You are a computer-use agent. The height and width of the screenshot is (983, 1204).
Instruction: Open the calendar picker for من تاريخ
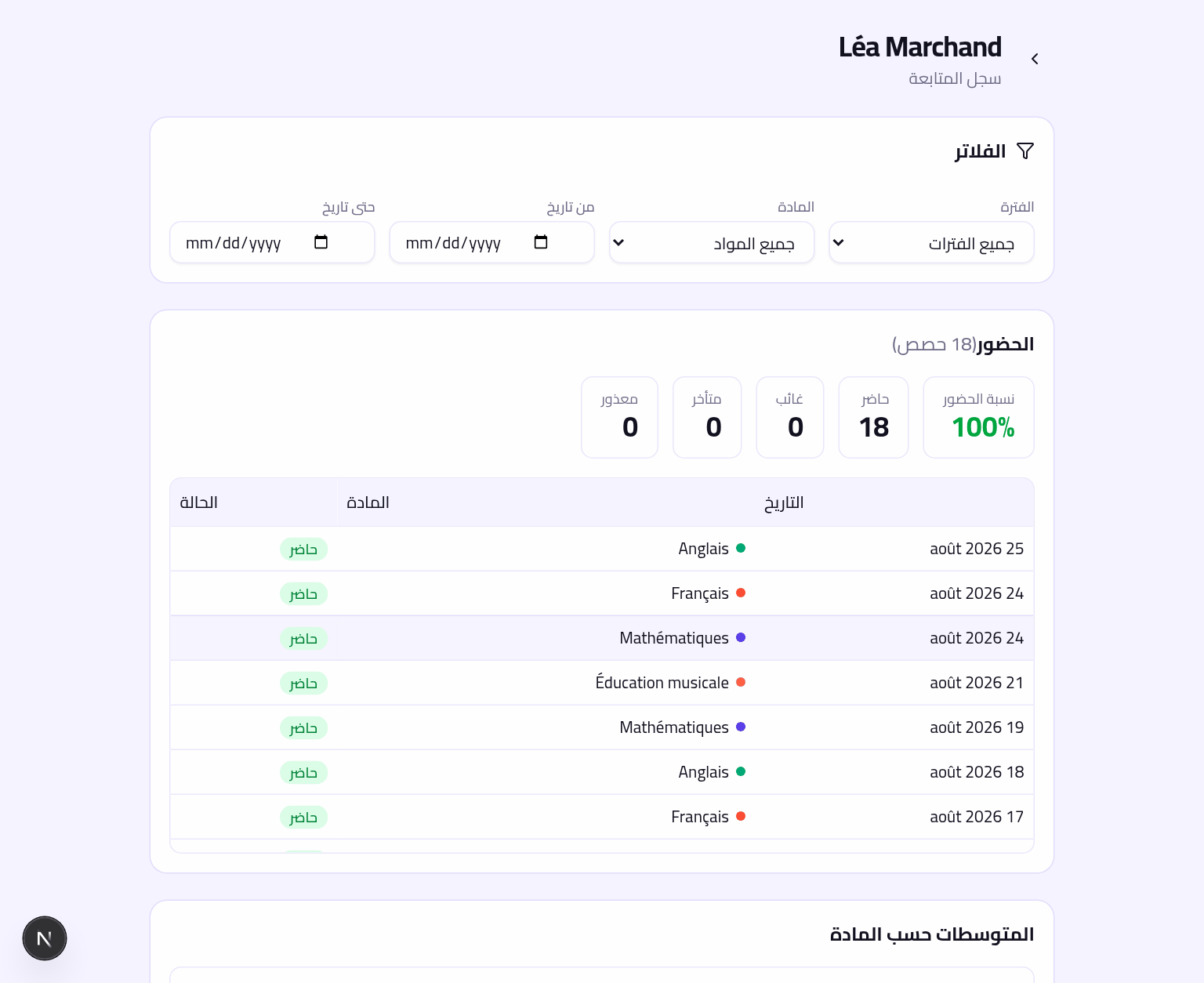[x=541, y=242]
